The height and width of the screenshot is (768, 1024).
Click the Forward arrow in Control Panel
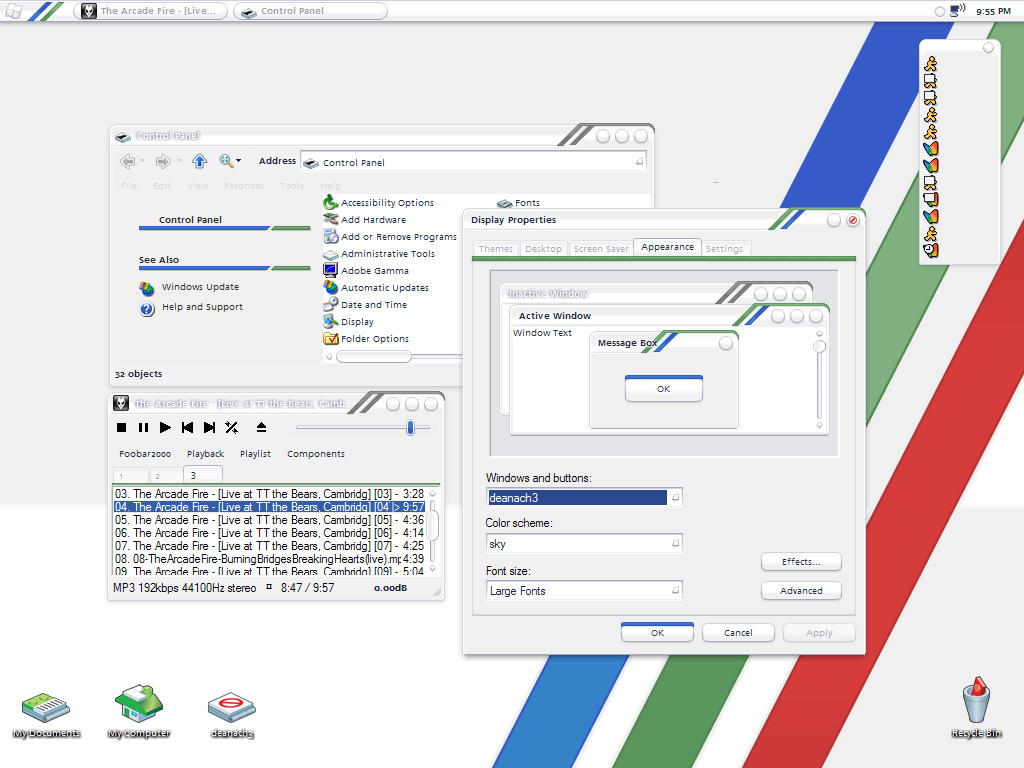pyautogui.click(x=163, y=161)
